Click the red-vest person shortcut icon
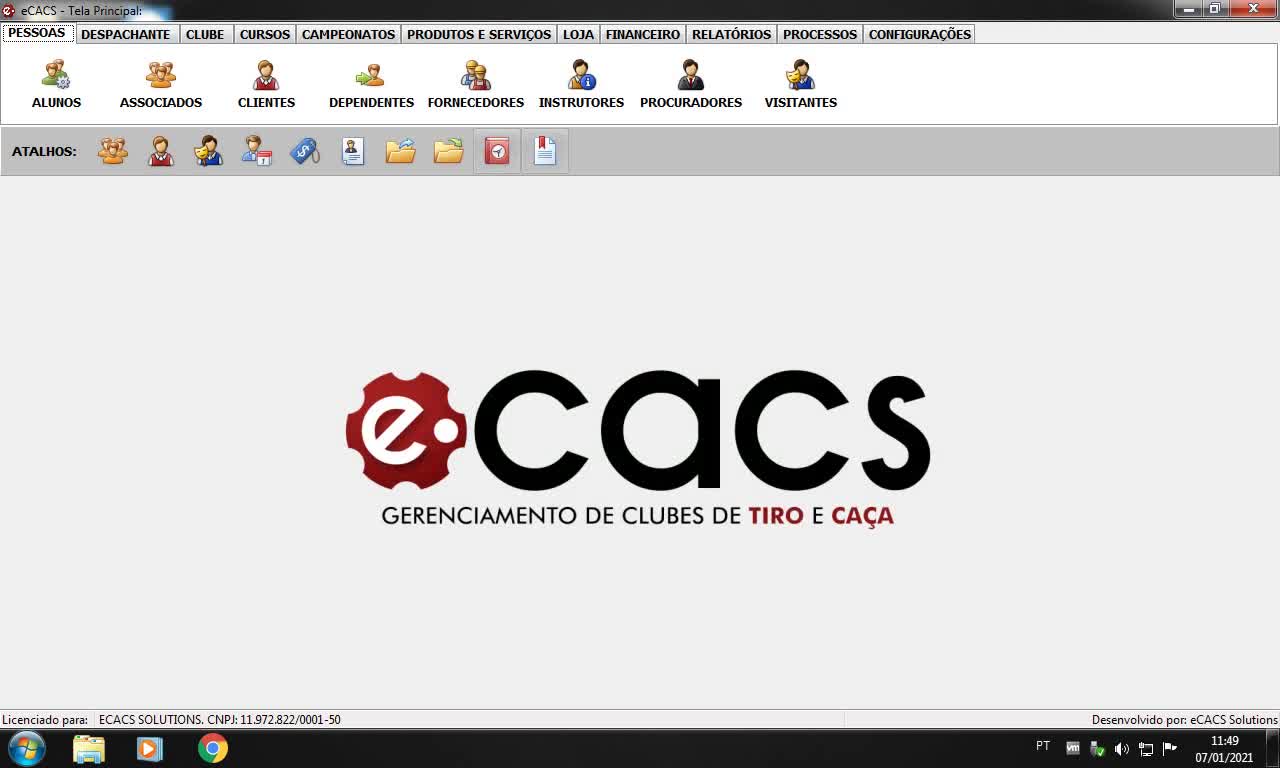Image resolution: width=1280 pixels, height=768 pixels. pyautogui.click(x=161, y=151)
